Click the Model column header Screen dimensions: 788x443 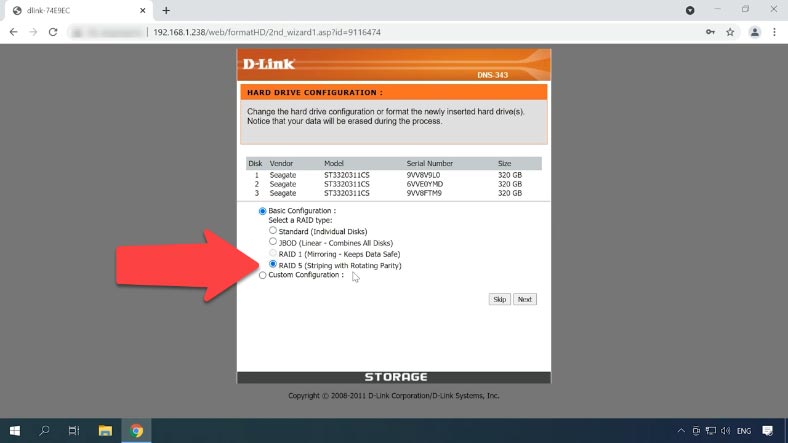coord(334,163)
